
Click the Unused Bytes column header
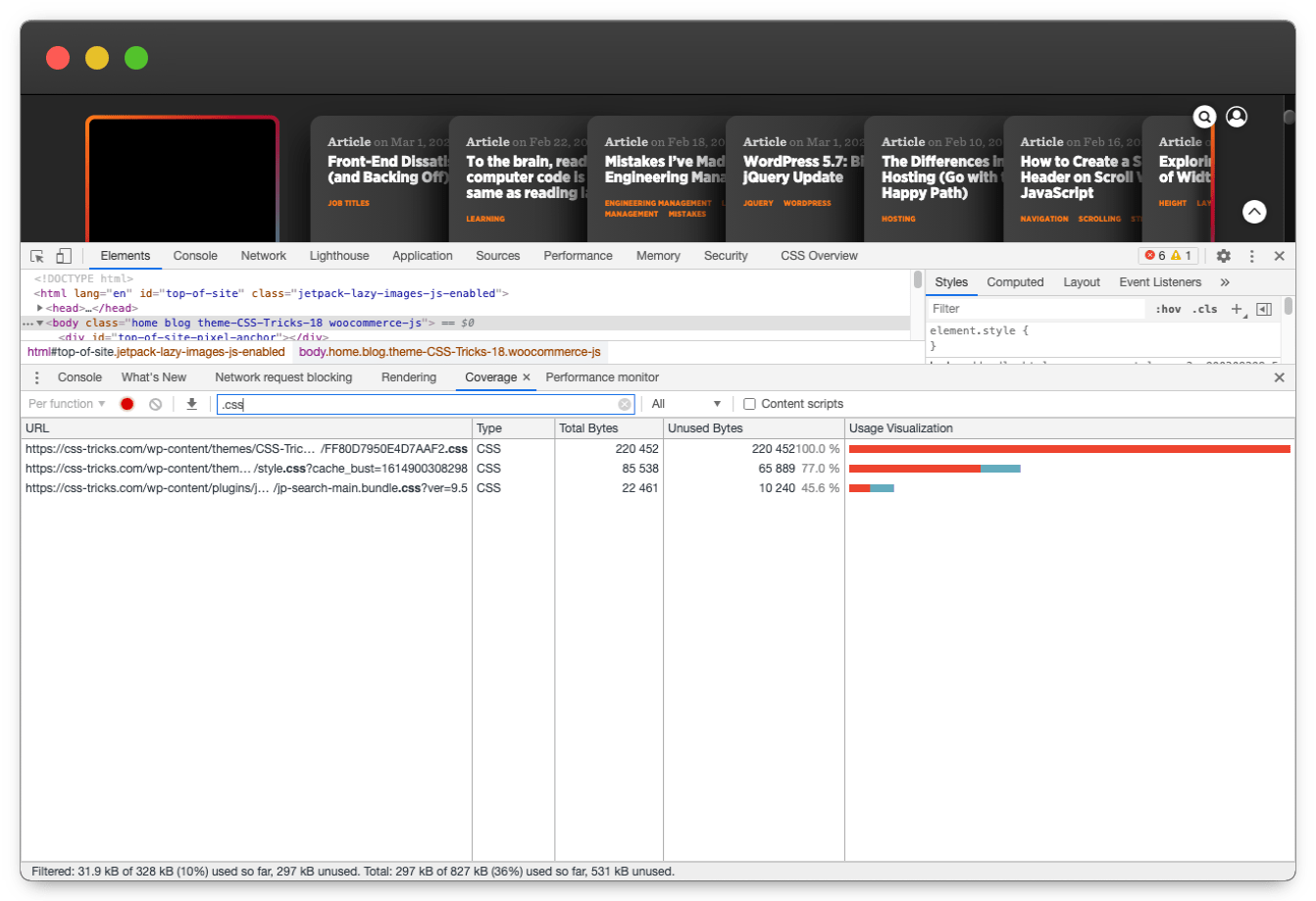tap(704, 428)
